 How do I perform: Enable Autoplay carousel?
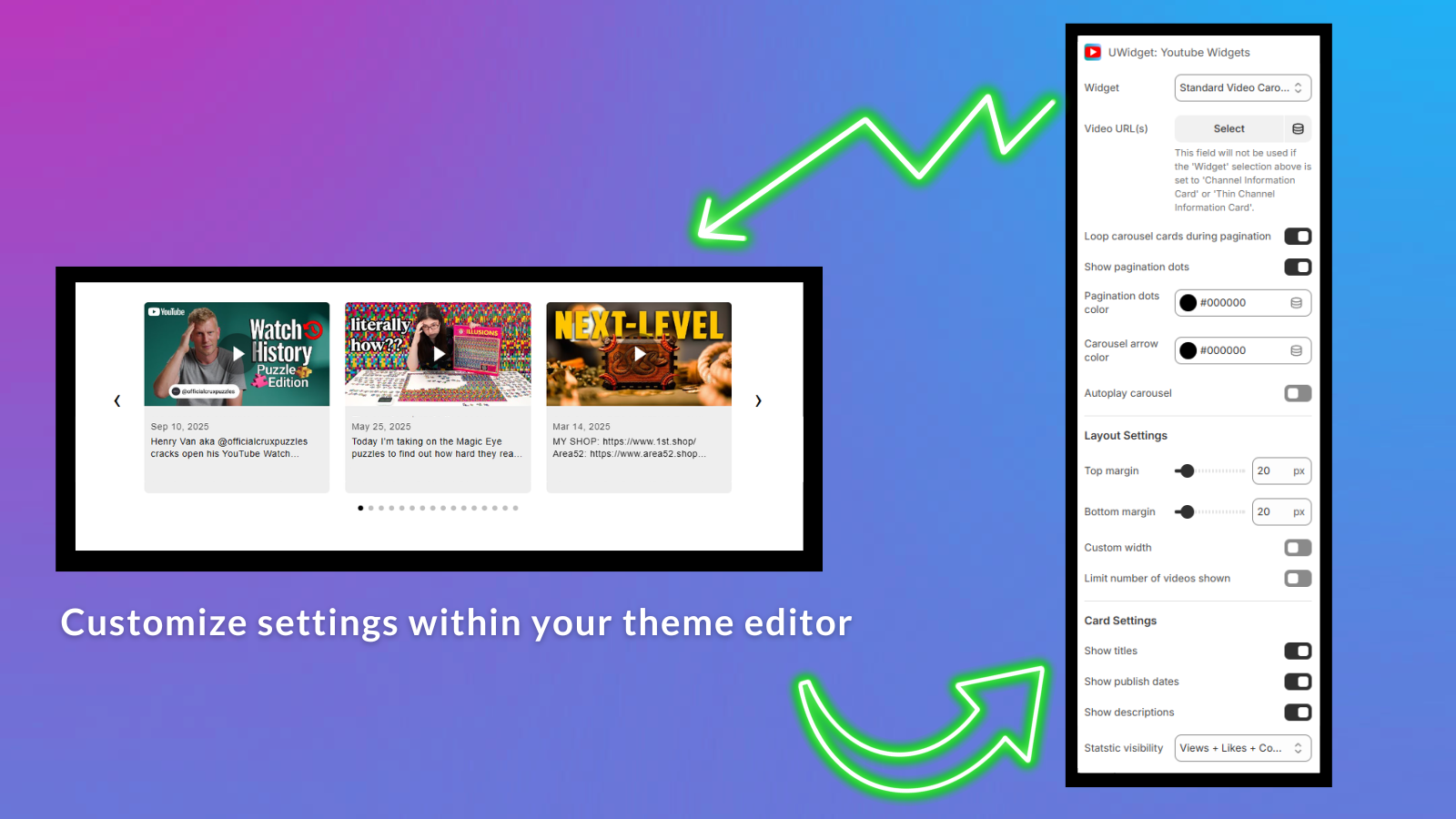(1298, 393)
